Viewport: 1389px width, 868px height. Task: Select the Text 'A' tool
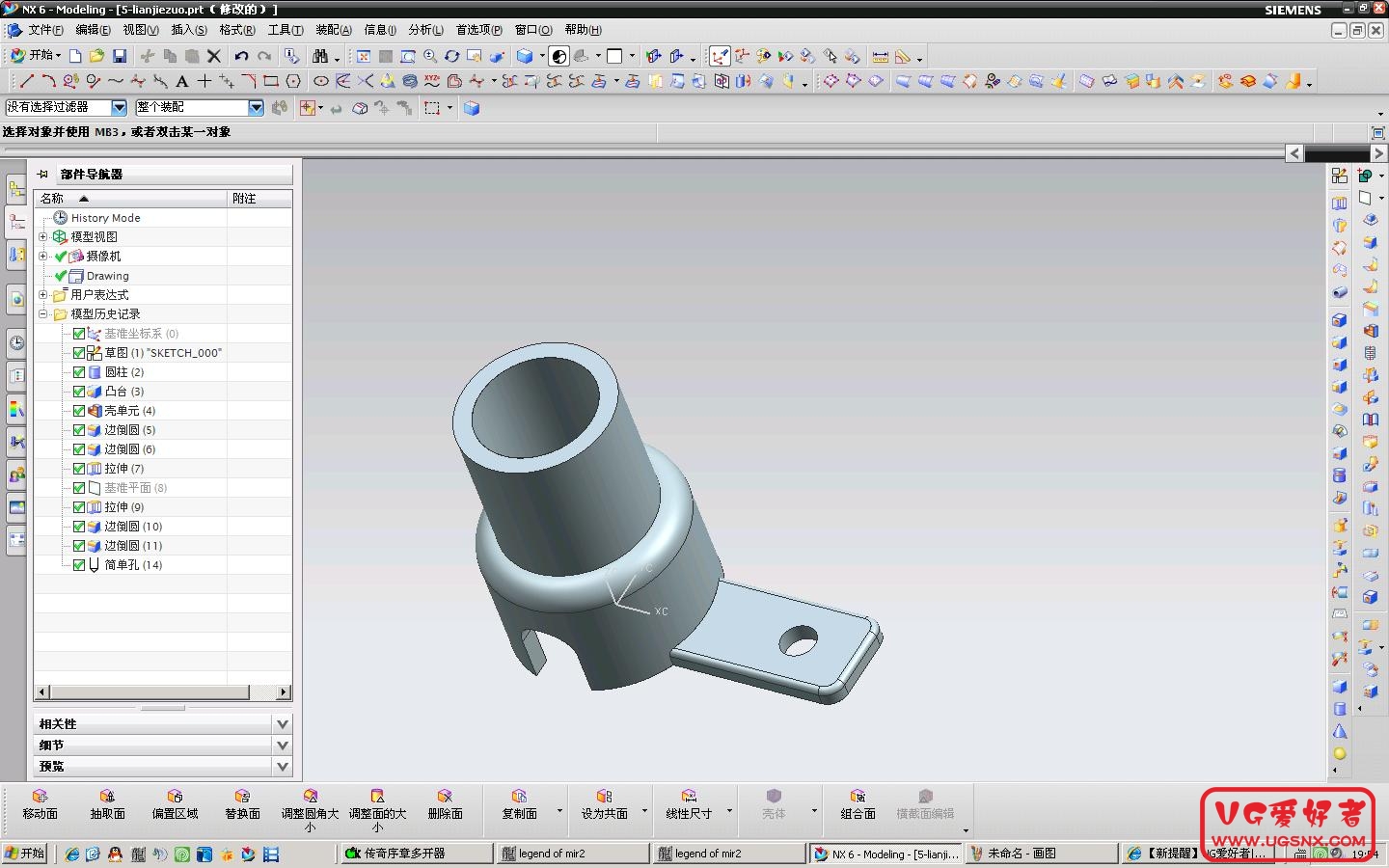(181, 81)
